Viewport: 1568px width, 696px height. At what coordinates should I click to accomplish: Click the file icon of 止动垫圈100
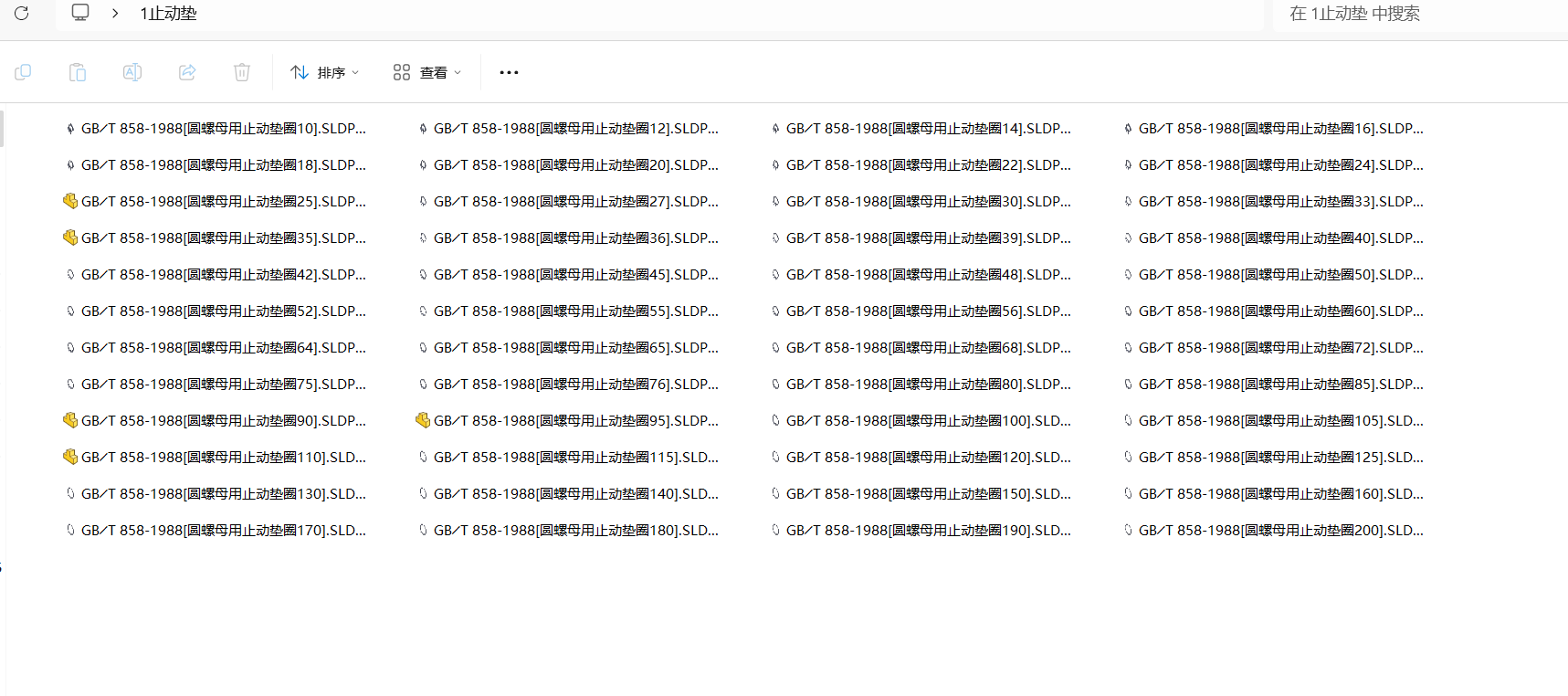tap(775, 420)
